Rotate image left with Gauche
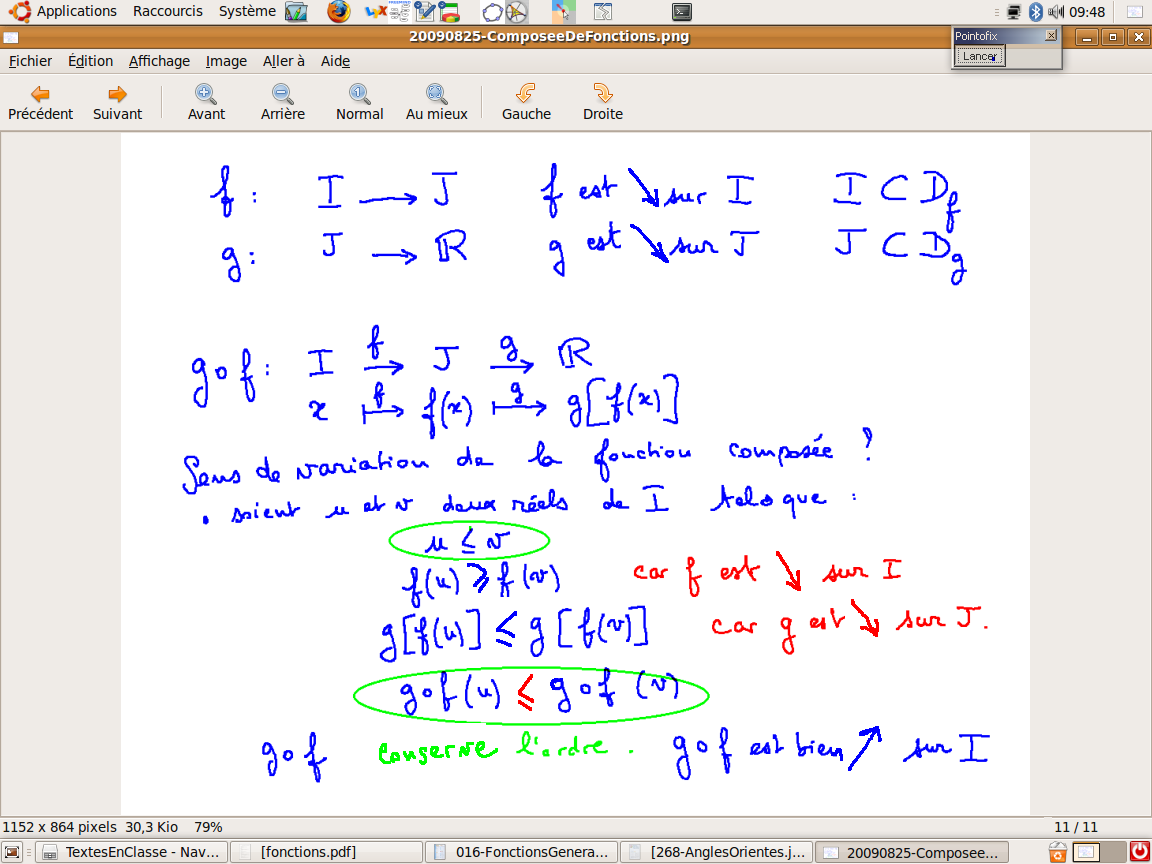1152x864 pixels. point(526,102)
